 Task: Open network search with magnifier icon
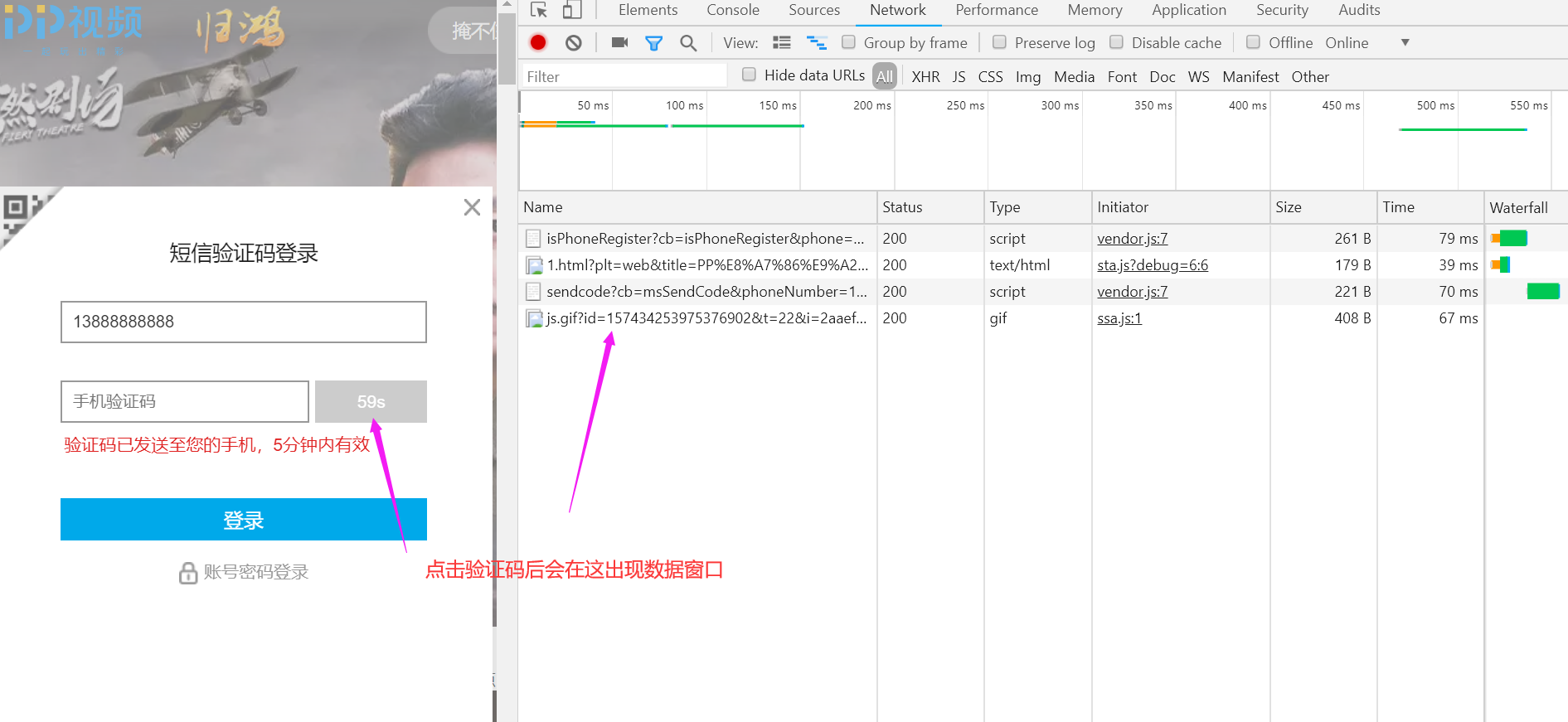click(x=688, y=42)
